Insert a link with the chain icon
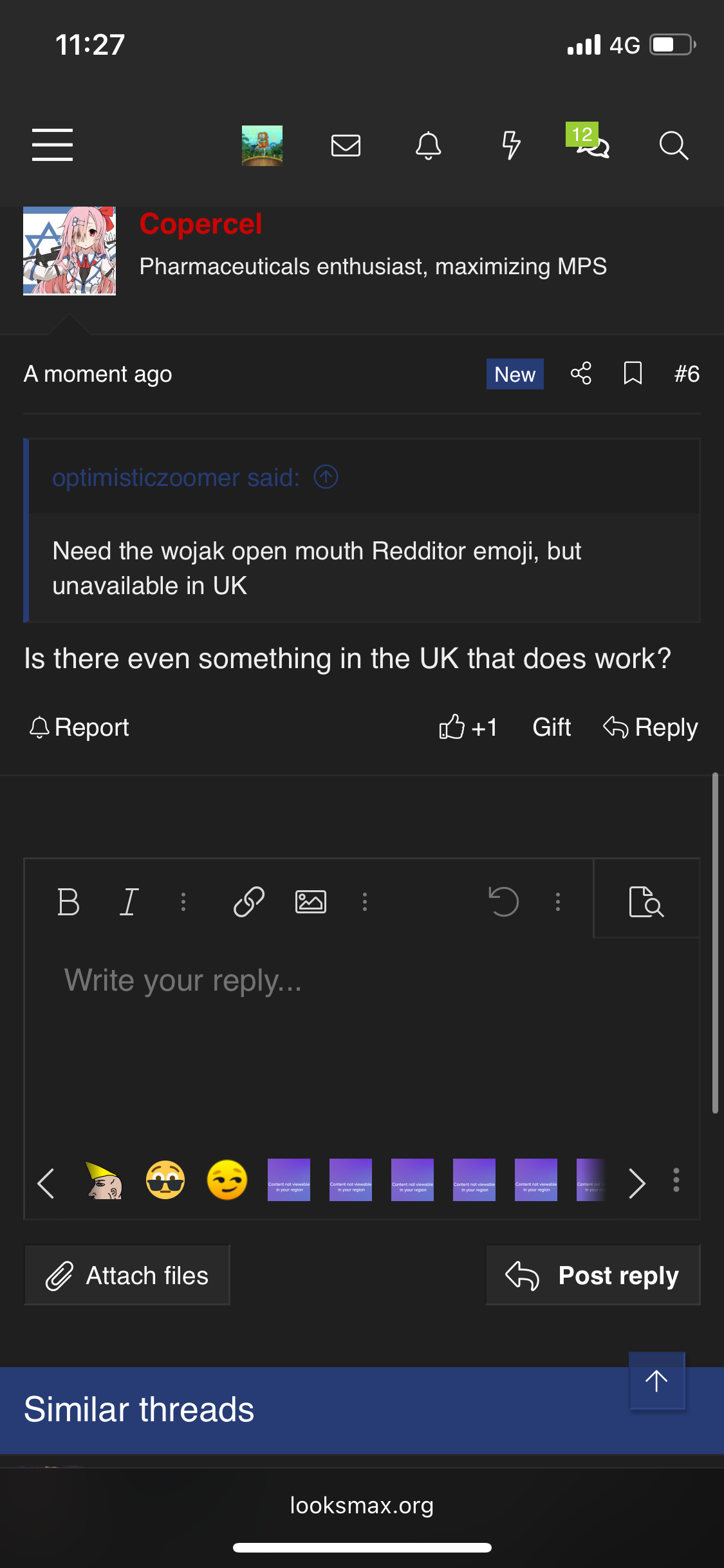The height and width of the screenshot is (1568, 724). 249,901
